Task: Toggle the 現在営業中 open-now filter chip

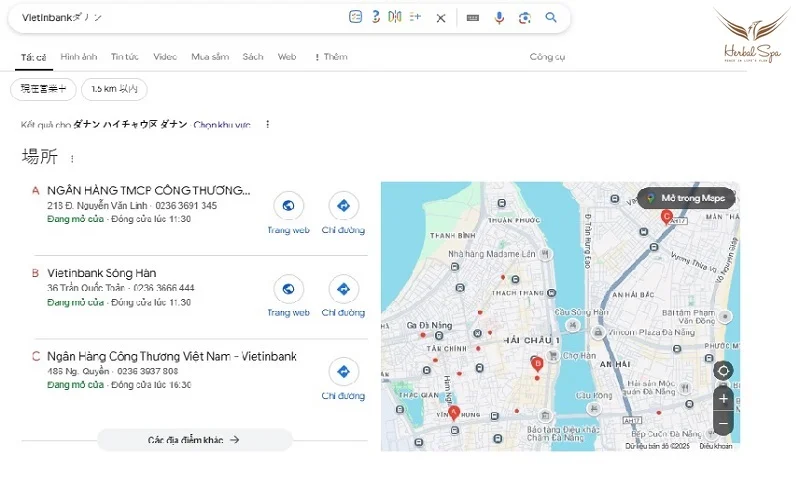Action: click(x=43, y=89)
